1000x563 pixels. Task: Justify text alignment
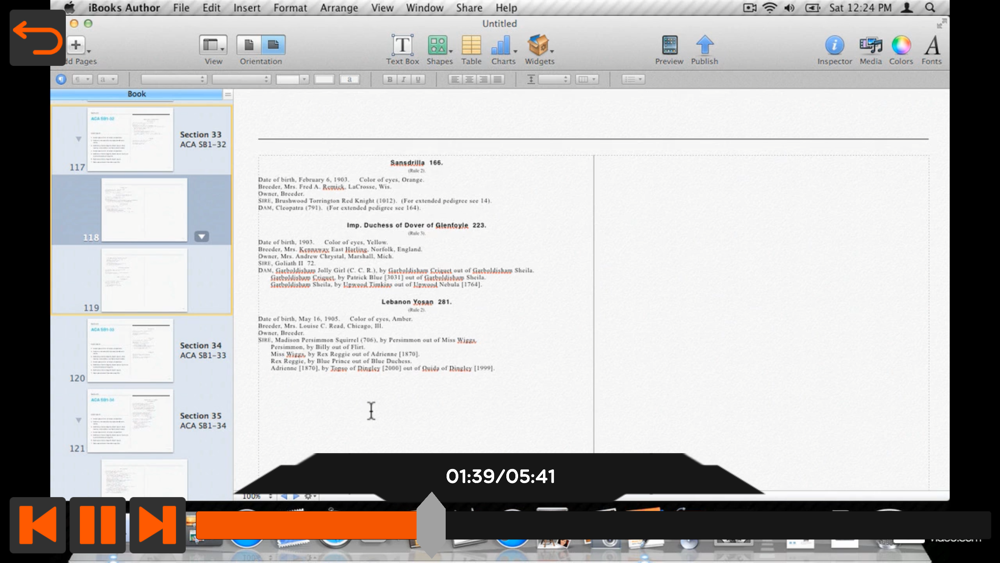[498, 79]
